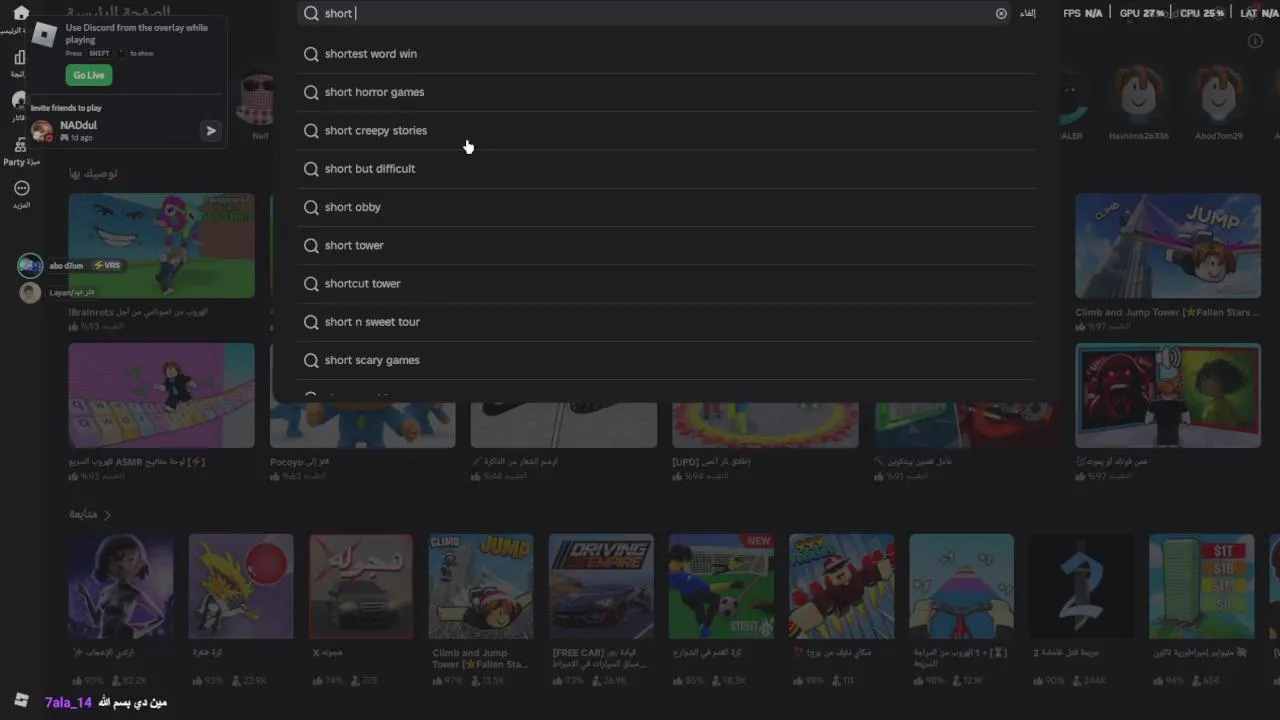This screenshot has width=1280, height=720.
Task: Click the Go Live button in Discord overlay
Action: [x=89, y=75]
